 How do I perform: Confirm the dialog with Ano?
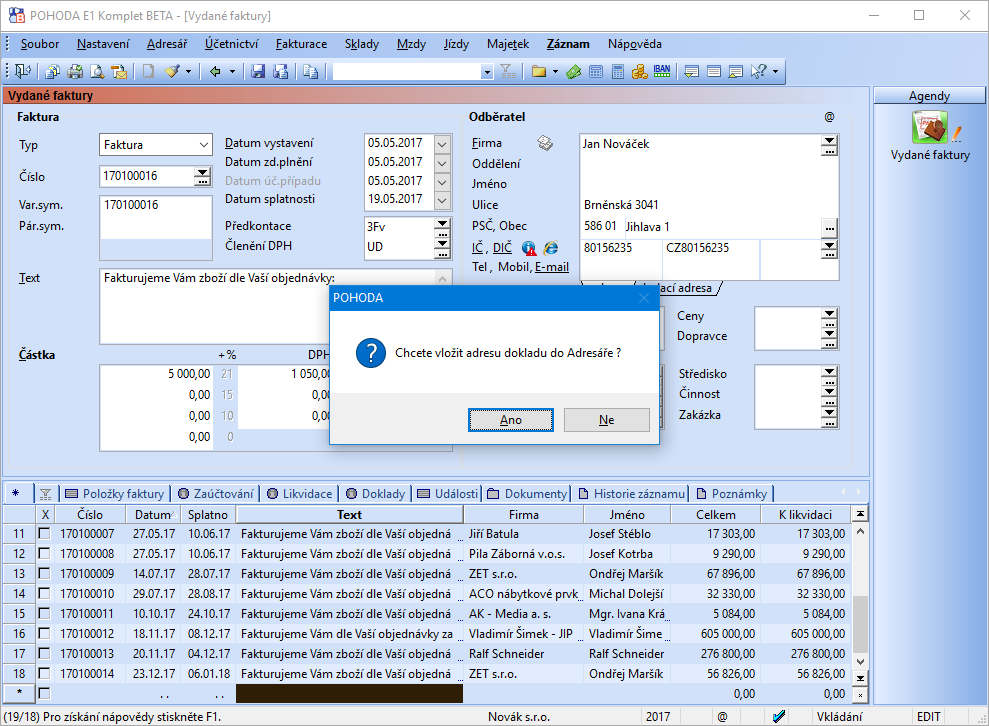click(x=511, y=420)
